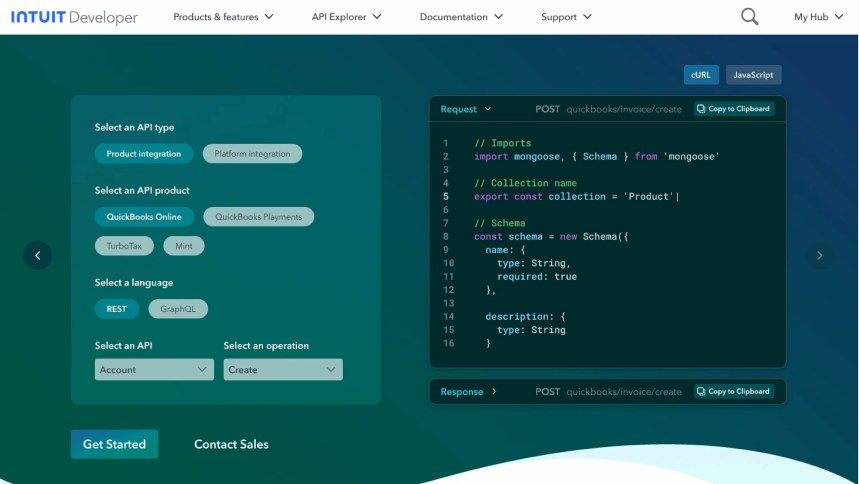Choose QuickBooks Online product
This screenshot has height=484, width=859.
click(144, 217)
